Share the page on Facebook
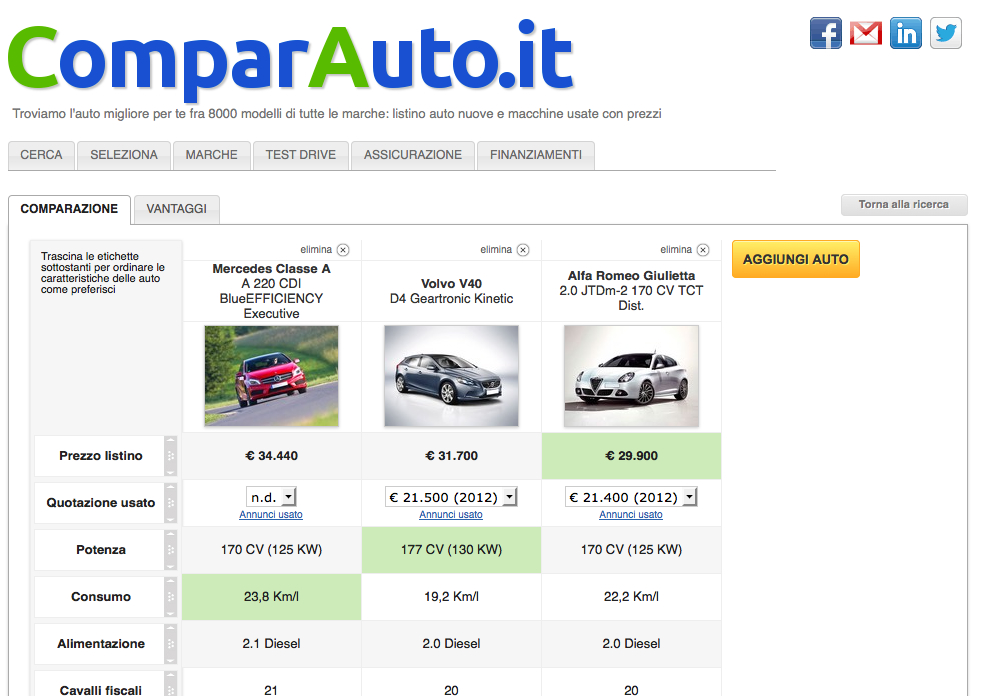Image resolution: width=986 pixels, height=696 pixels. [826, 33]
